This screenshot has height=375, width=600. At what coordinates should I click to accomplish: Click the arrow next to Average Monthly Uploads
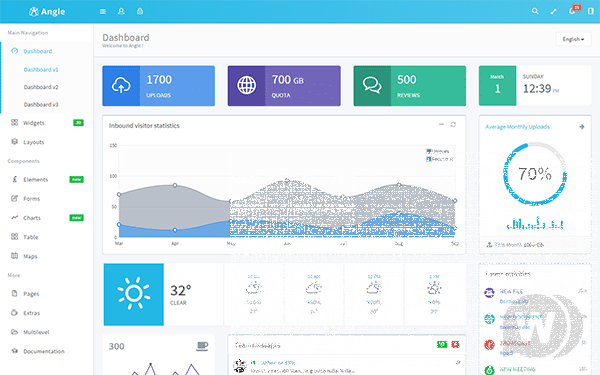coord(582,127)
